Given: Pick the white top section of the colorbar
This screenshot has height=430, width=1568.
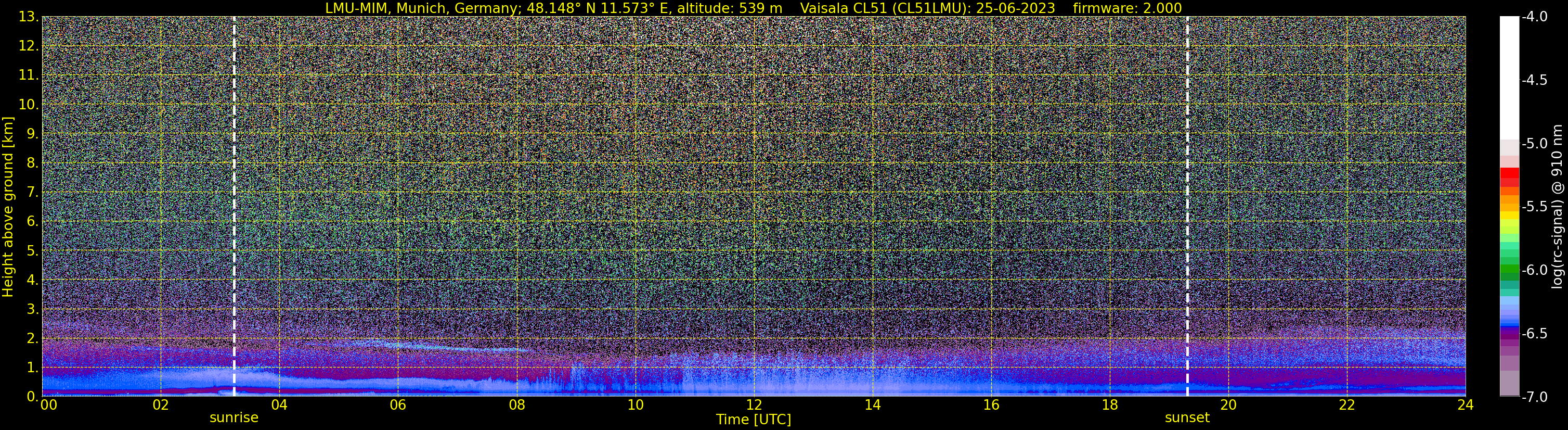Looking at the screenshot, I should tap(1509, 78).
